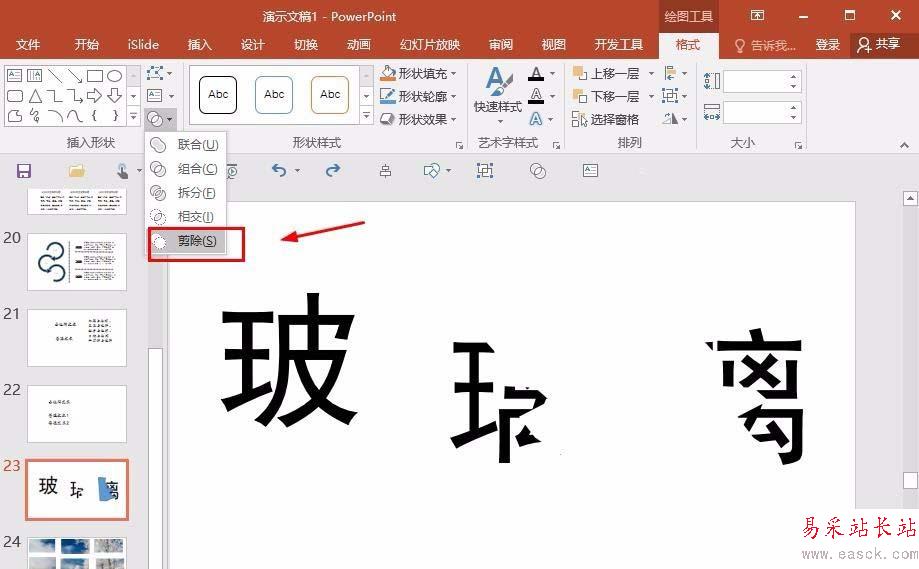The width and height of the screenshot is (919, 569).
Task: Open the 文件 File tab
Action: 28,45
